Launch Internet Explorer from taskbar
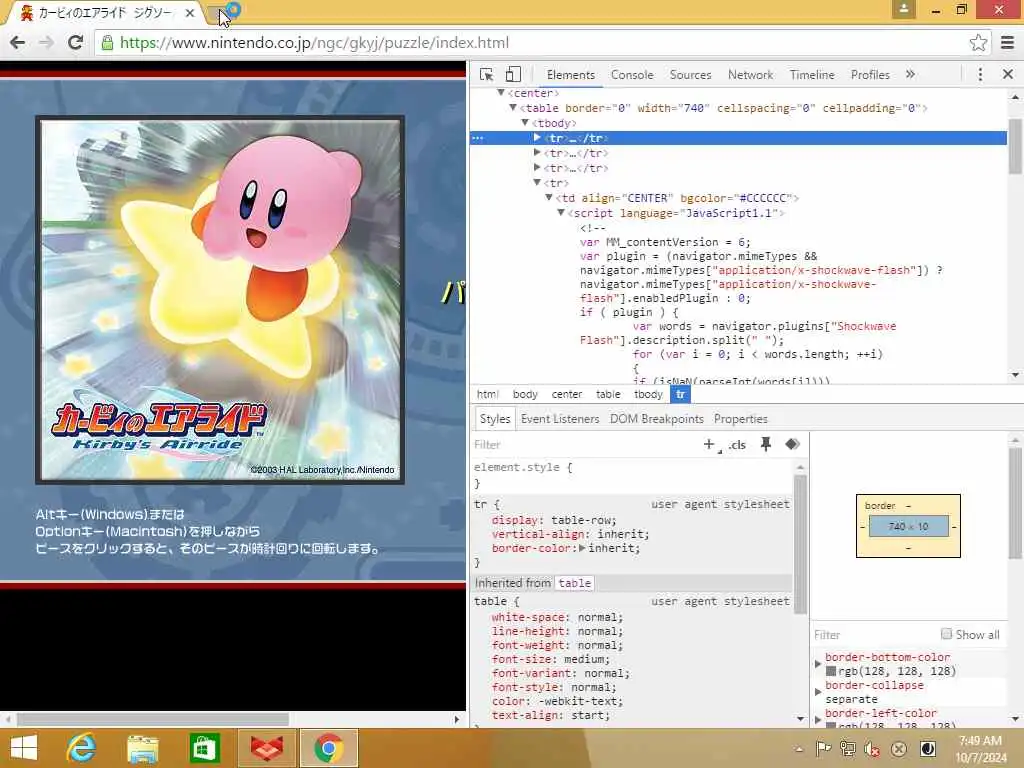Image resolution: width=1024 pixels, height=768 pixels. [81, 748]
